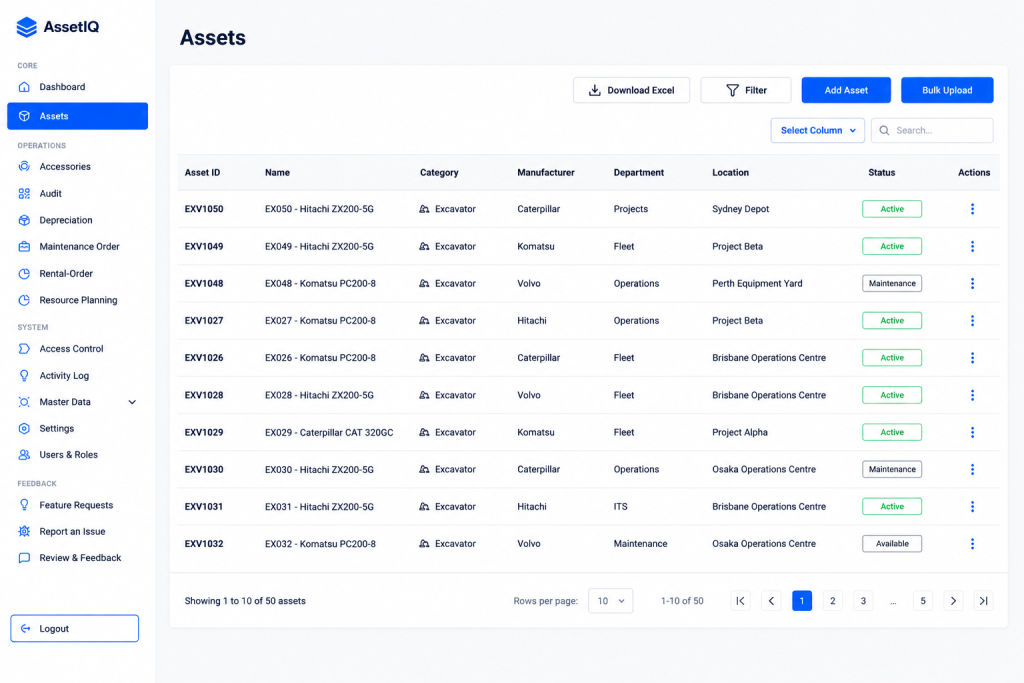This screenshot has height=683, width=1024.
Task: Click Maintenance status badge for EXV1048
Action: tap(892, 283)
